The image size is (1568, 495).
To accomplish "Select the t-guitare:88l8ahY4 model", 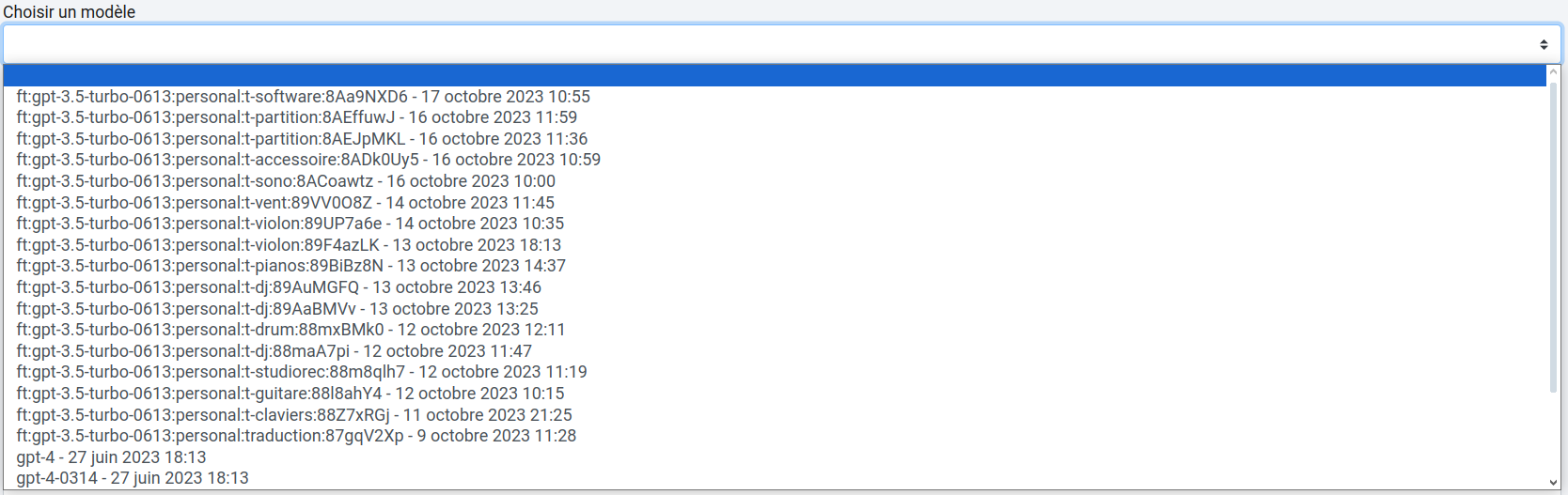I will click(x=290, y=394).
